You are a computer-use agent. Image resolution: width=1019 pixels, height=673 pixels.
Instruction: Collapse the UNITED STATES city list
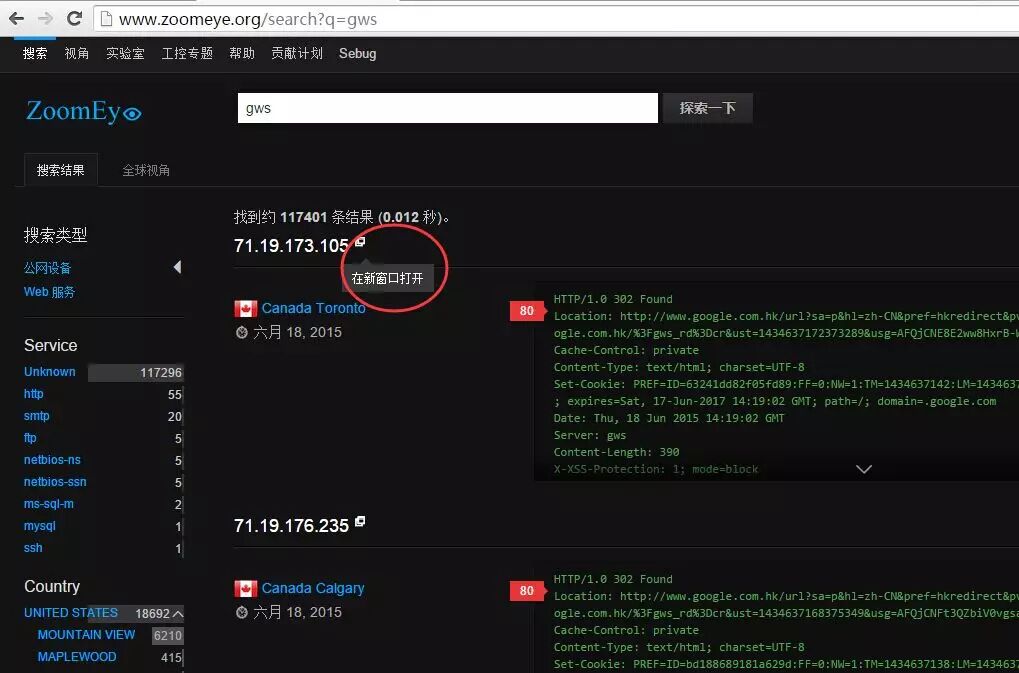[178, 613]
